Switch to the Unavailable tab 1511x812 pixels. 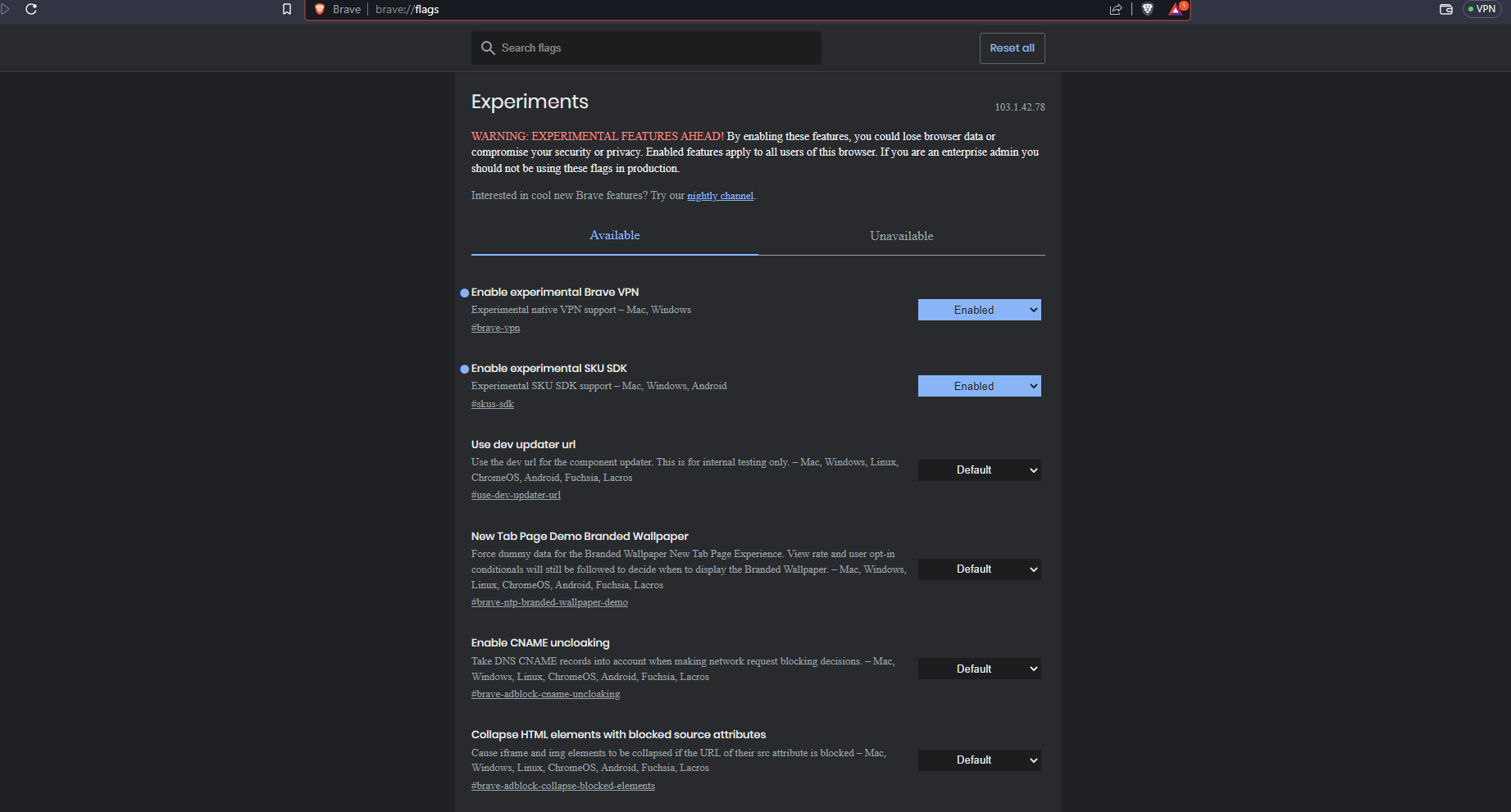(901, 235)
